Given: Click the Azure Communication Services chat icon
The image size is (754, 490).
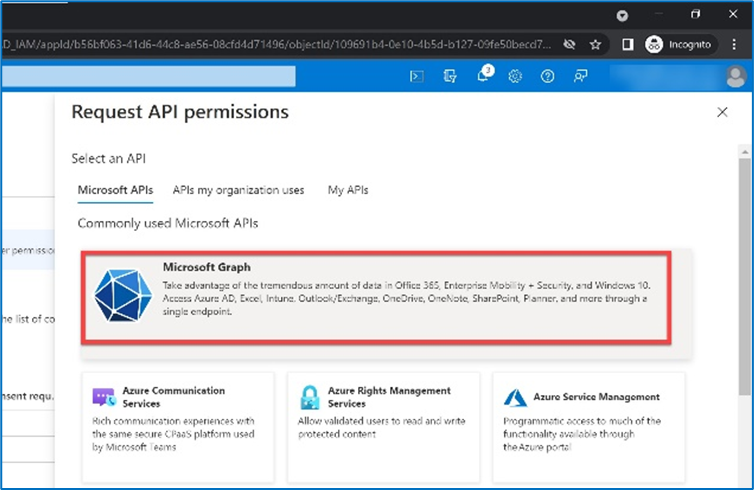Looking at the screenshot, I should tap(104, 397).
